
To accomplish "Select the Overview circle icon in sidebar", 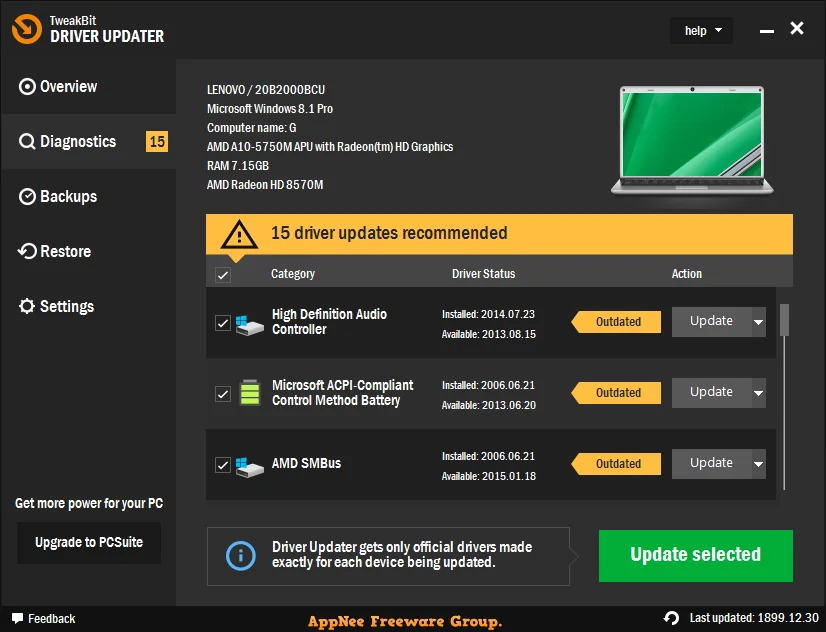I will (26, 86).
